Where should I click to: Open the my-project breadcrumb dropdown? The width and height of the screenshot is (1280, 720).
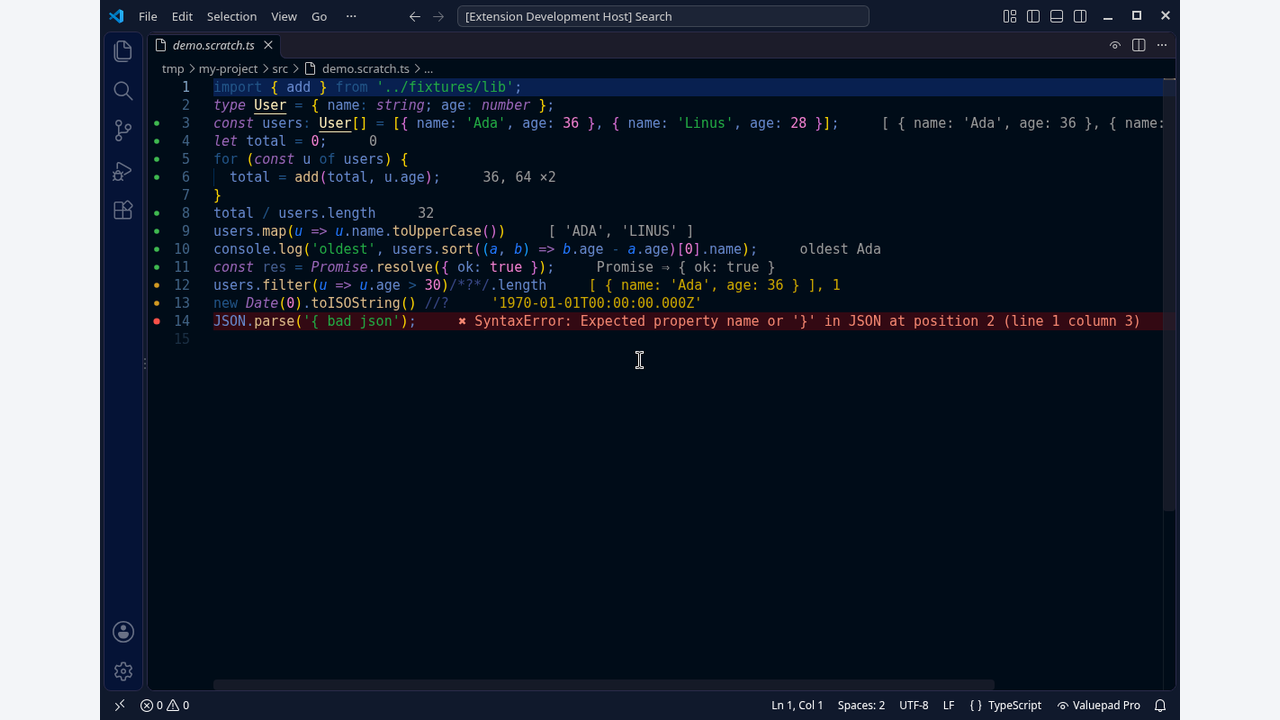coord(228,69)
